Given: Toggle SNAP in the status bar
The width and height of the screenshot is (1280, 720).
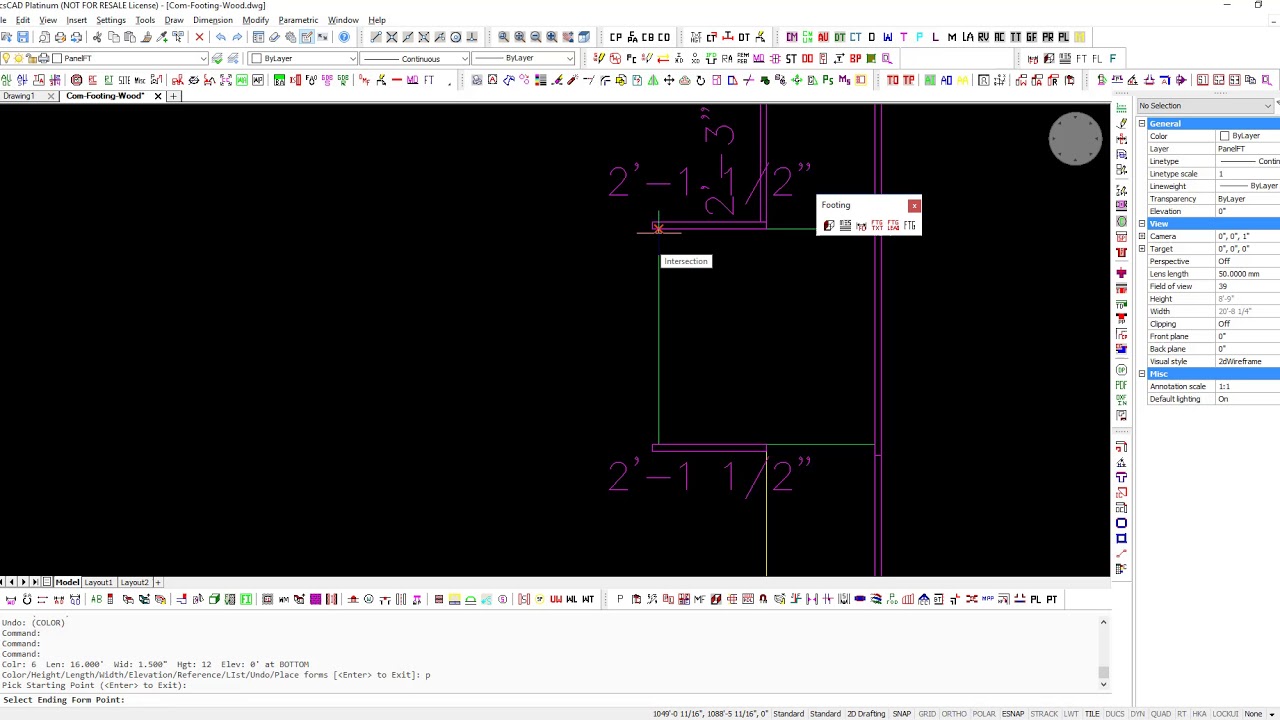Looking at the screenshot, I should point(902,714).
